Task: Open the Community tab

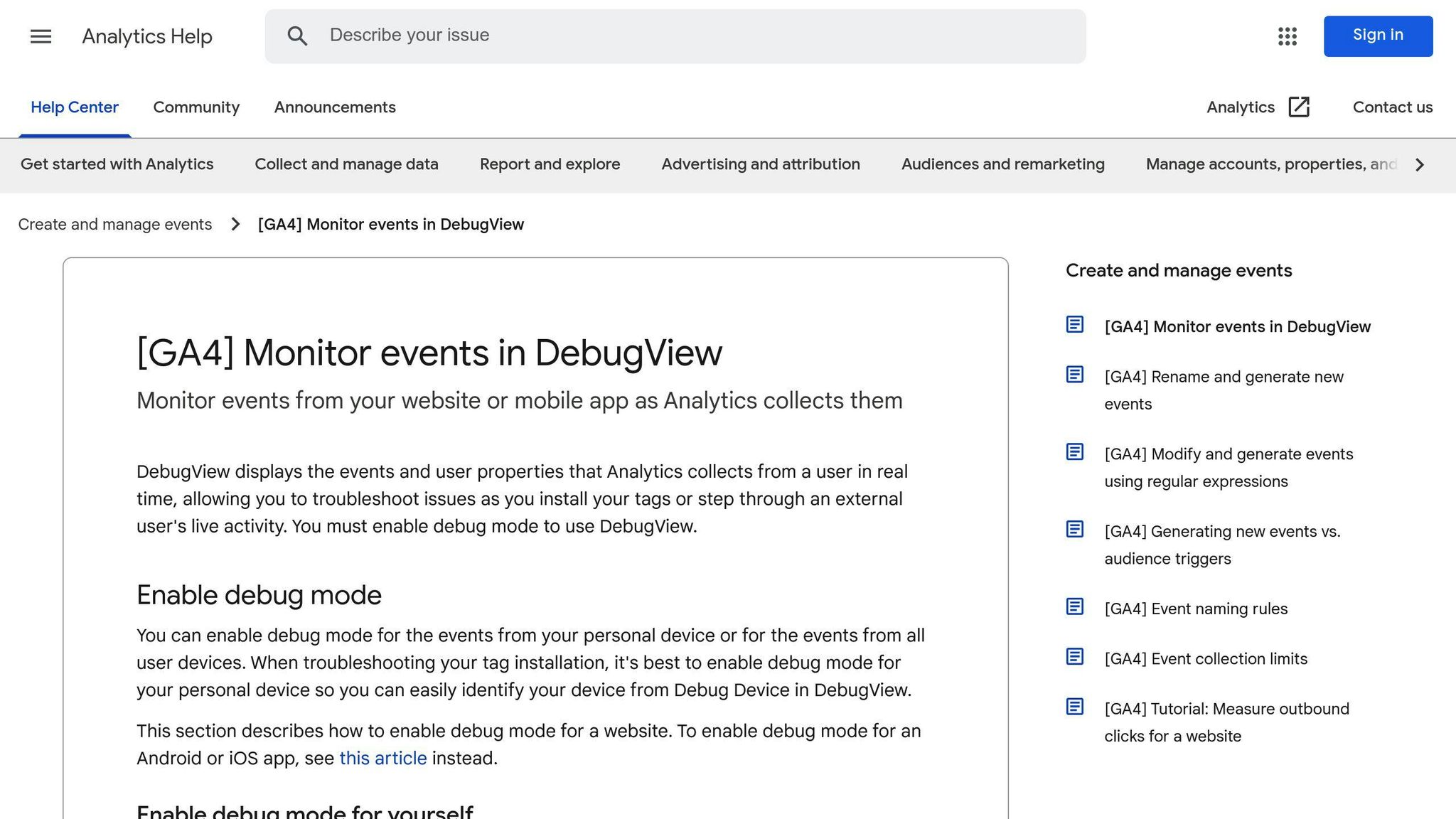Action: [196, 107]
